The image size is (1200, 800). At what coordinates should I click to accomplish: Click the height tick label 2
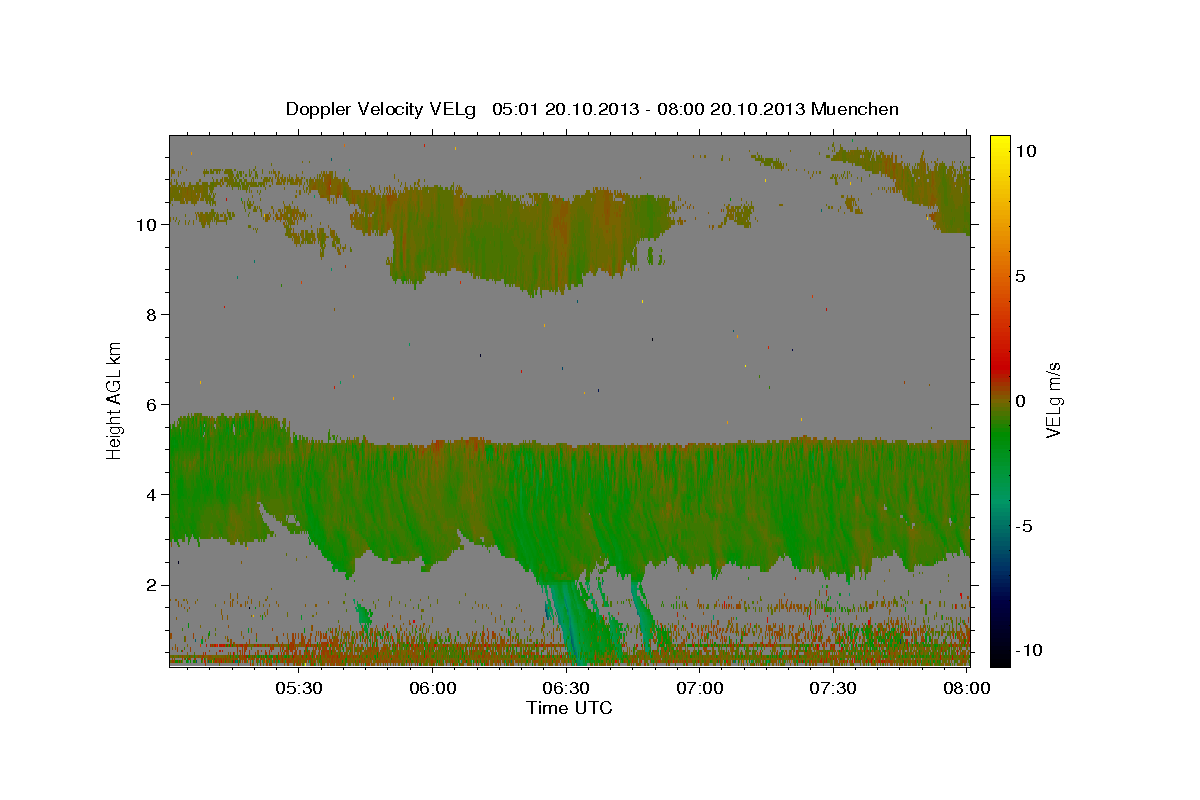[149, 585]
